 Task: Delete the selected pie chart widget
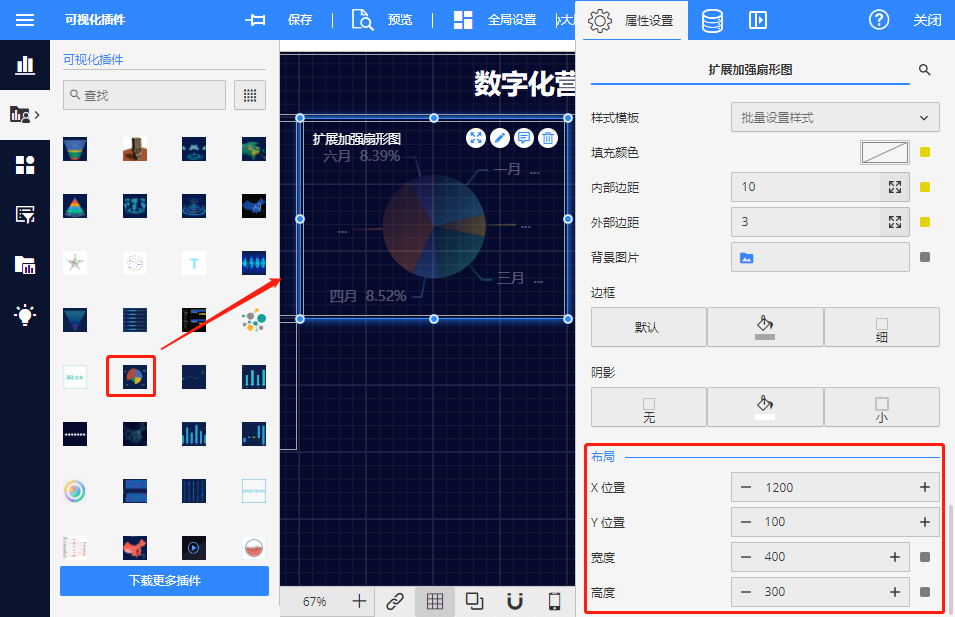[x=548, y=139]
